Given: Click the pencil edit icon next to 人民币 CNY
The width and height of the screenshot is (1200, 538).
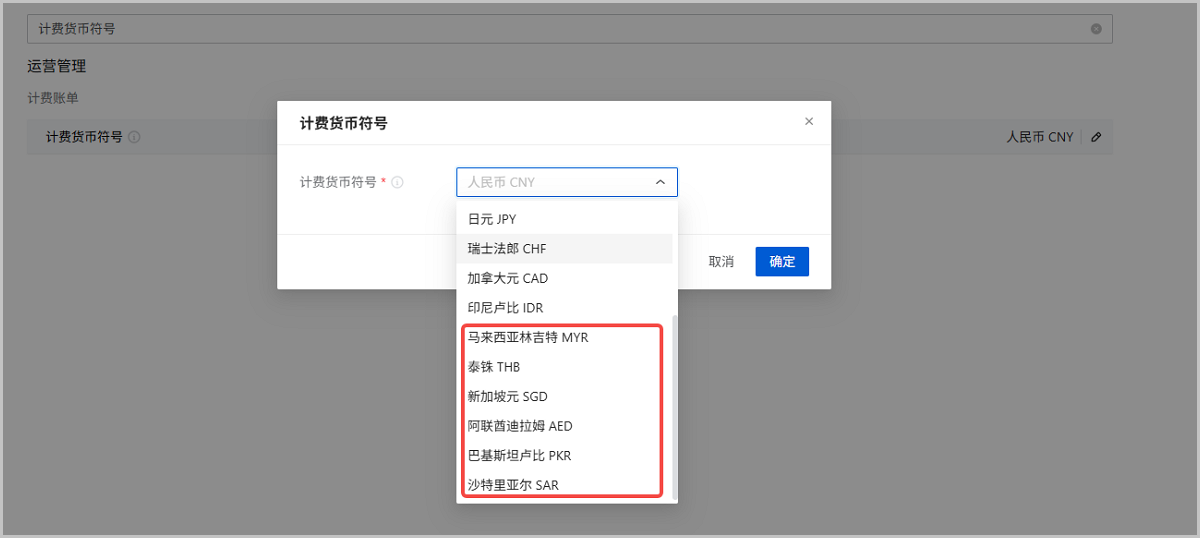Looking at the screenshot, I should [1096, 137].
